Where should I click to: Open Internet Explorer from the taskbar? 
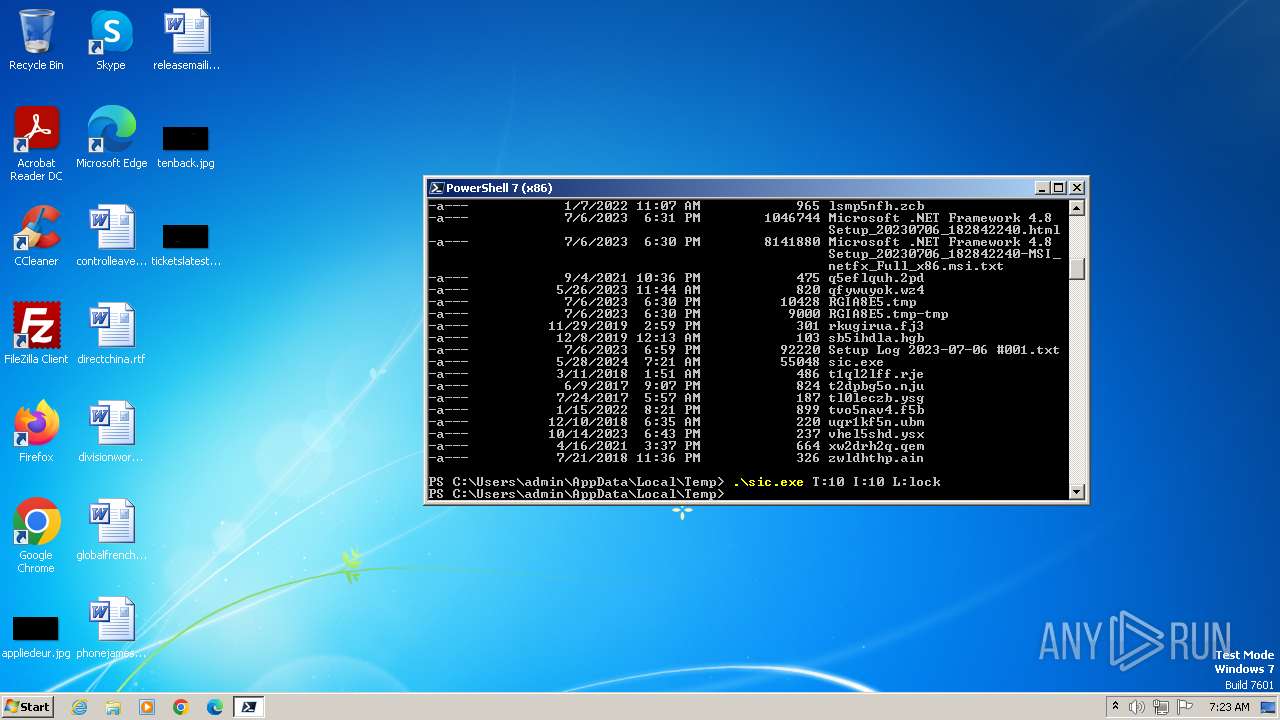[79, 707]
